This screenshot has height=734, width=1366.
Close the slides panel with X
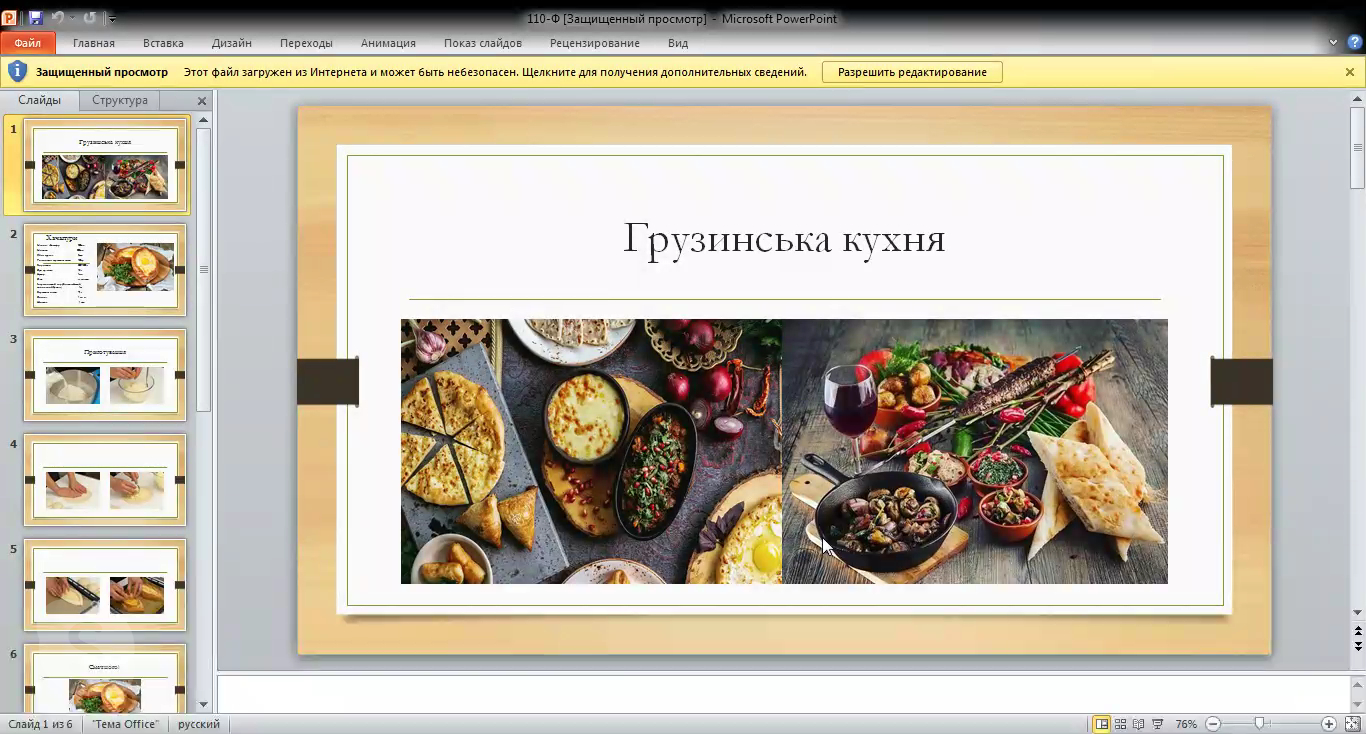202,101
